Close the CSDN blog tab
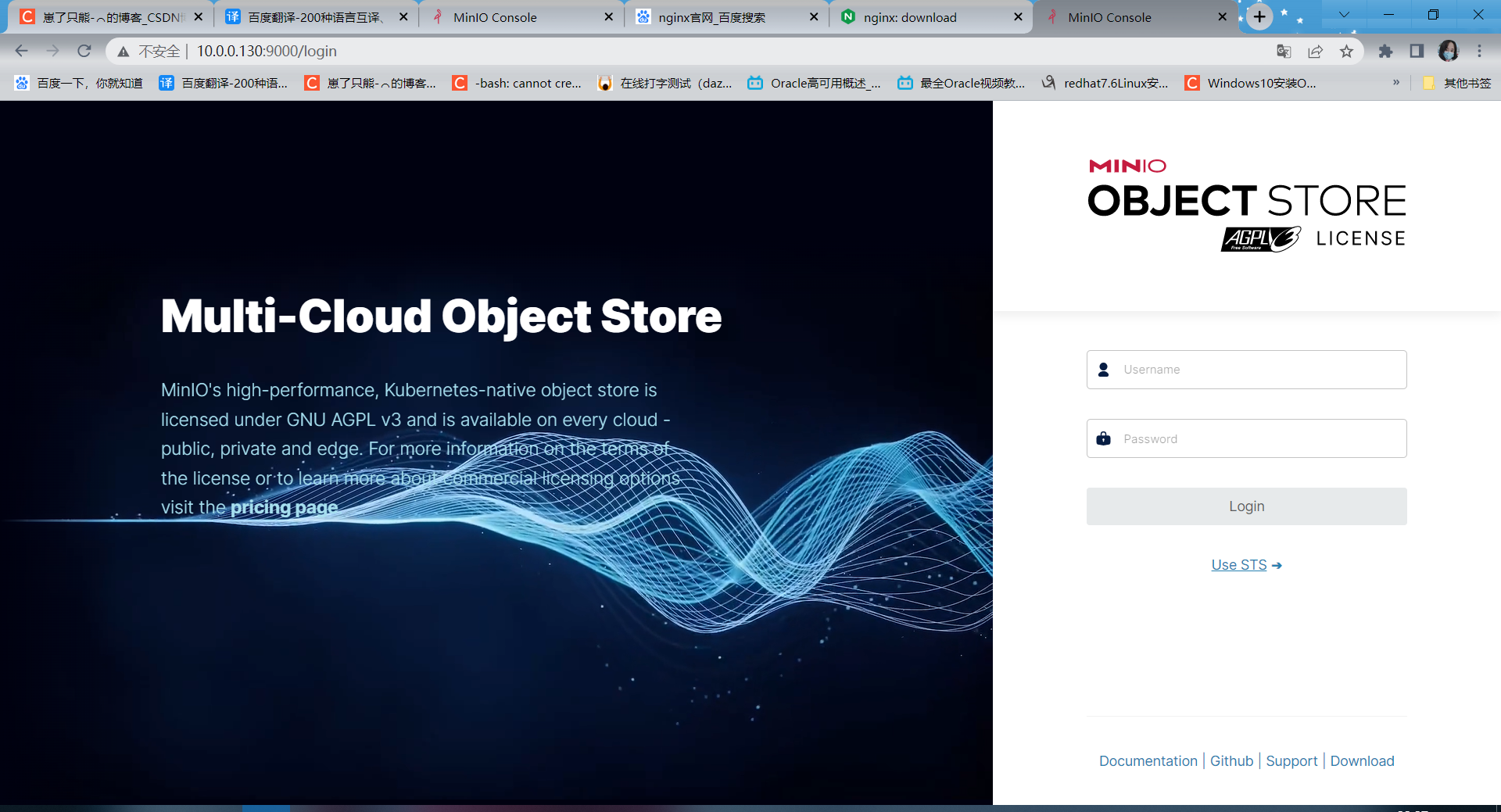The height and width of the screenshot is (812, 1501). tap(199, 16)
